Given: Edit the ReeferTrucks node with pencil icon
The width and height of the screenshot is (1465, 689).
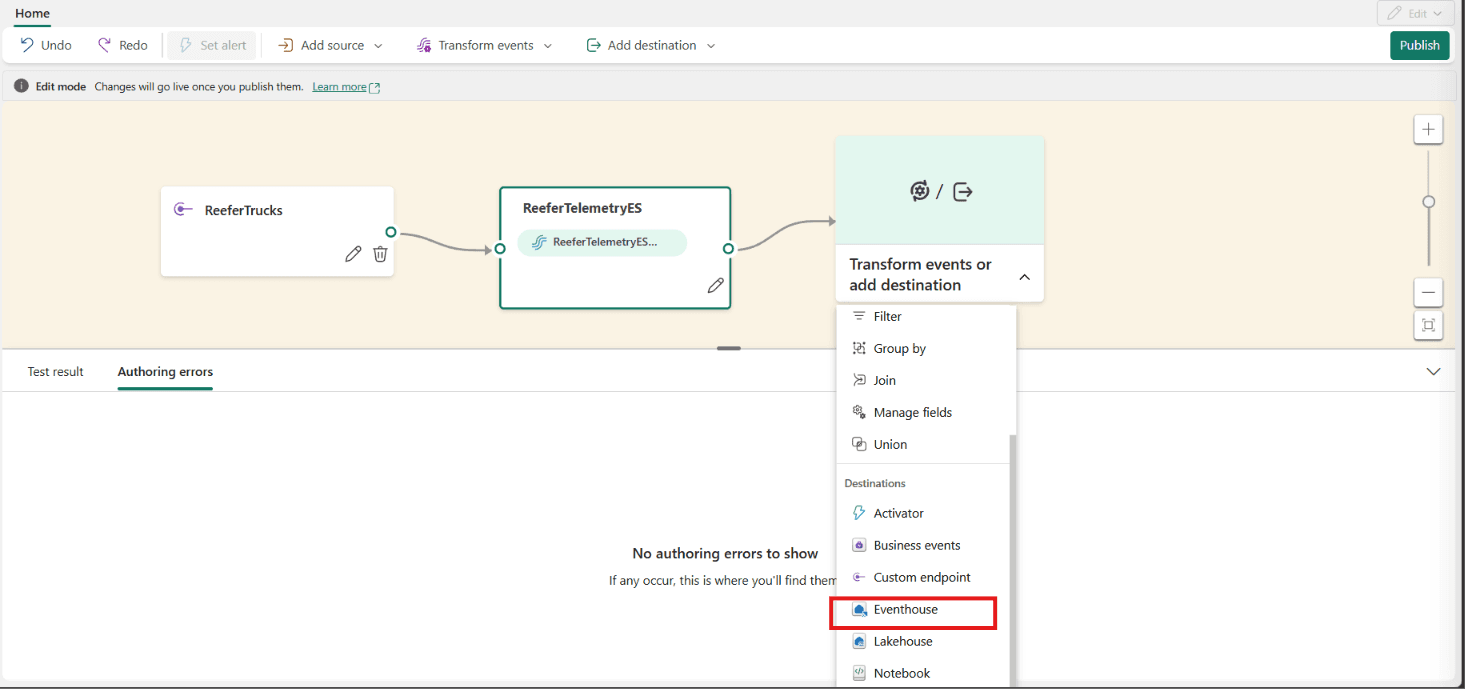Looking at the screenshot, I should coord(353,254).
